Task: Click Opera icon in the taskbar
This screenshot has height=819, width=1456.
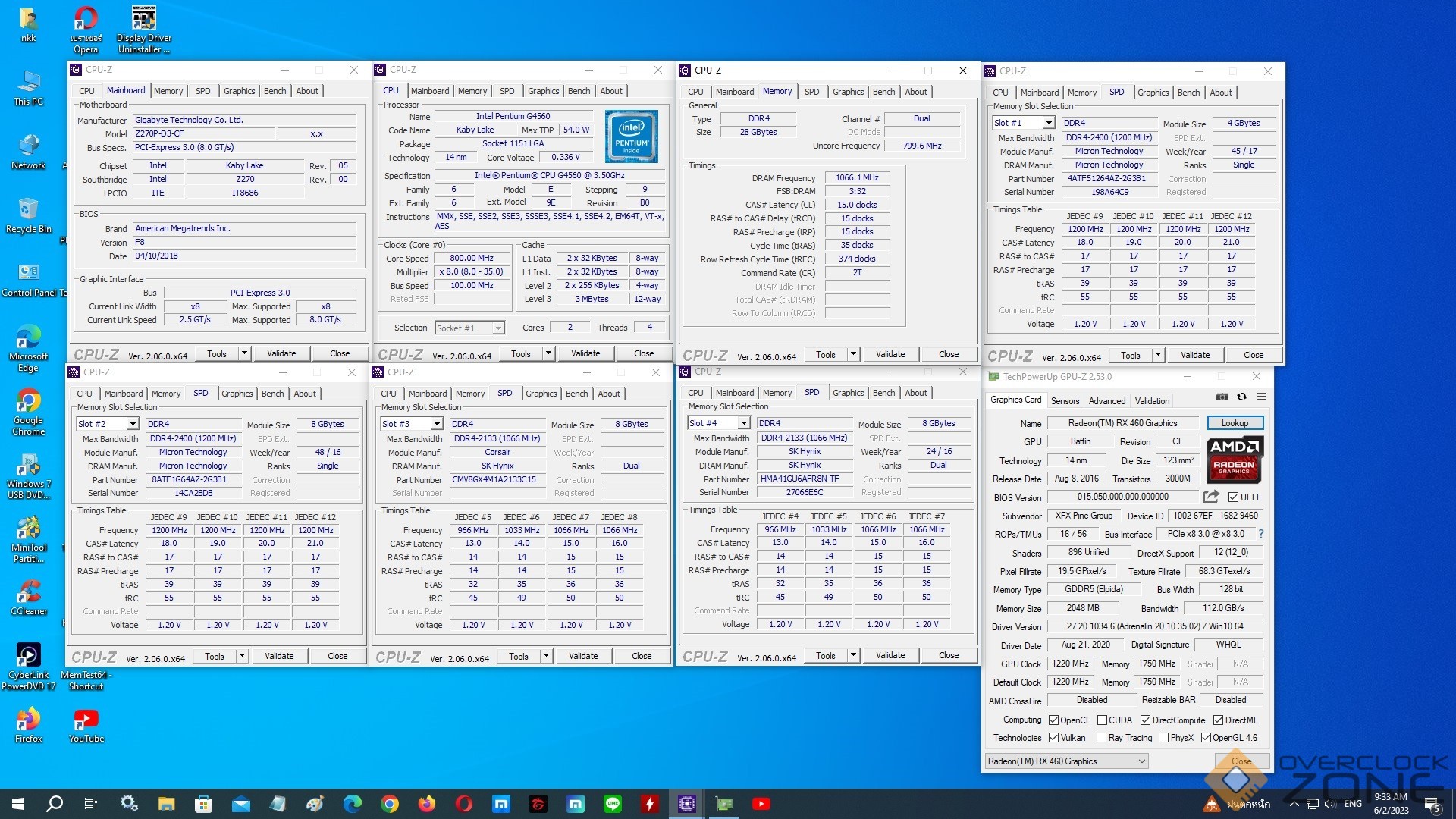Action: click(x=464, y=804)
